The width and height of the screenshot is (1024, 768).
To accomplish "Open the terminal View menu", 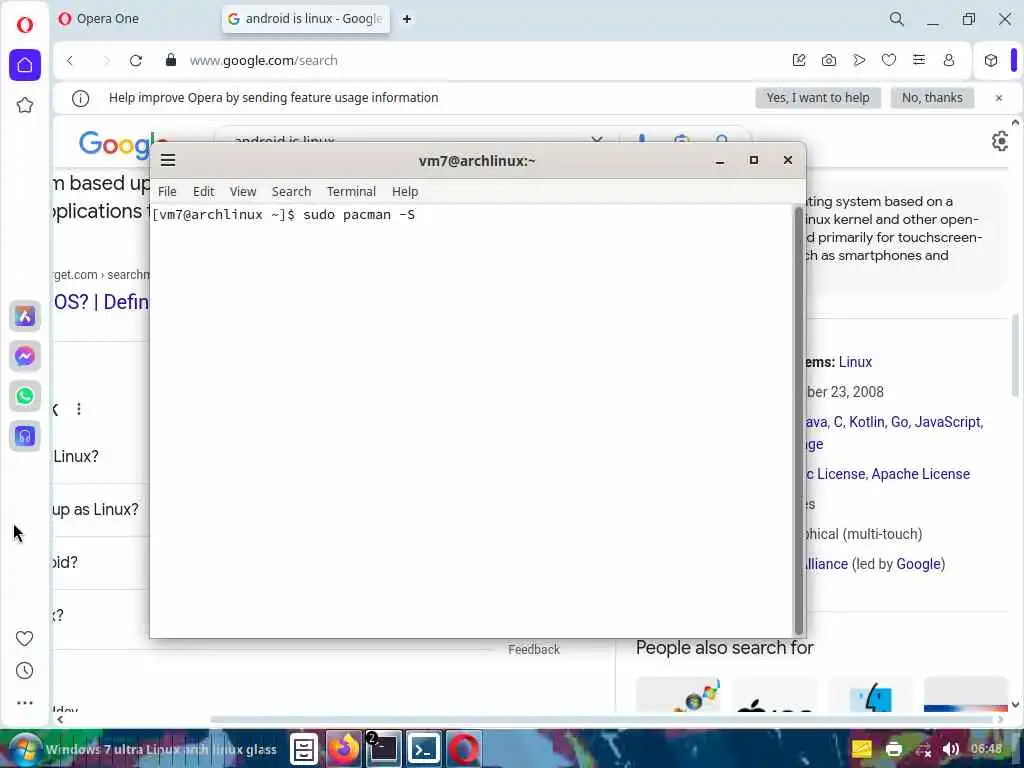I will coord(242,191).
